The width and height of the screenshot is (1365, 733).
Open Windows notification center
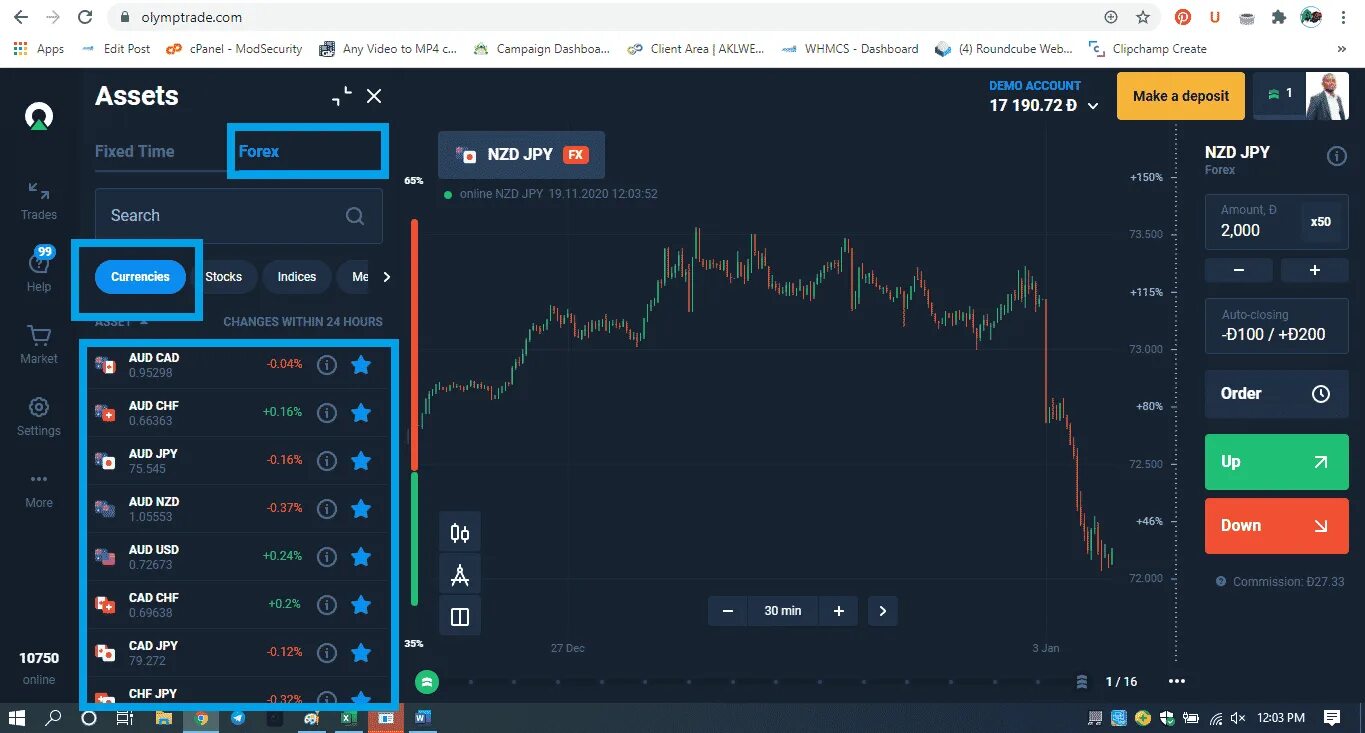point(1331,718)
